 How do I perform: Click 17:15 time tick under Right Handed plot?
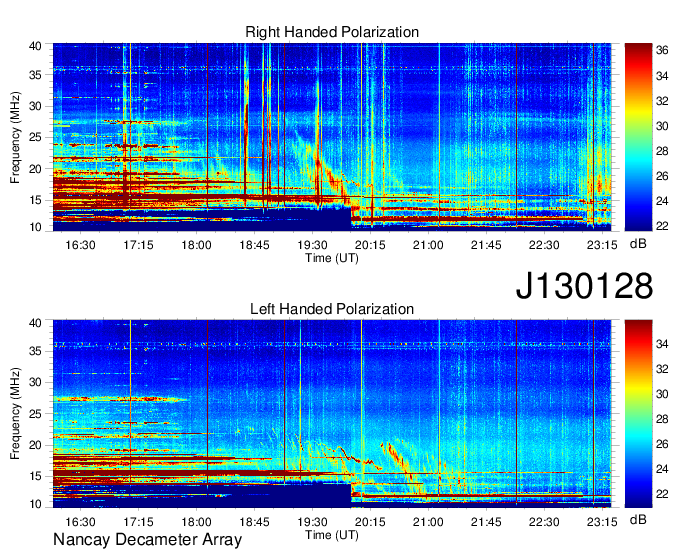[138, 245]
